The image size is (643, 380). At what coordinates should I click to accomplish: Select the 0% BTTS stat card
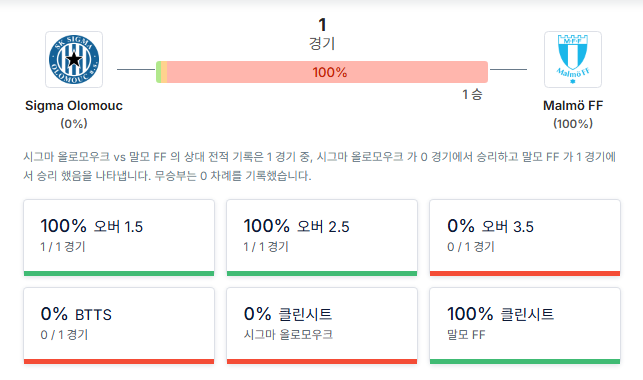coord(119,326)
